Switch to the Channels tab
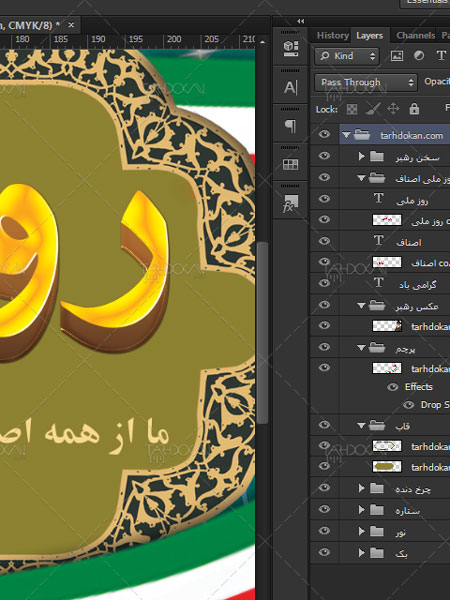The width and height of the screenshot is (450, 600). click(x=416, y=36)
